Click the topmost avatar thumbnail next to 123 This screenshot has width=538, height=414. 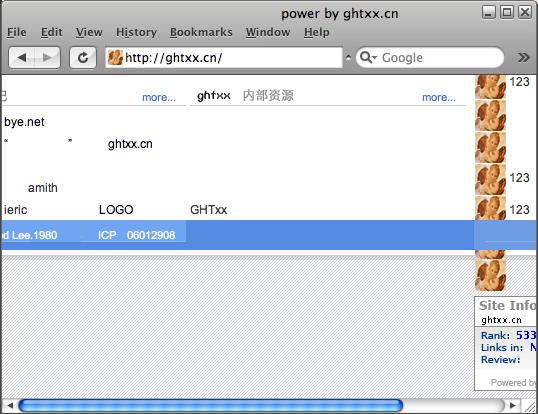pos(490,86)
